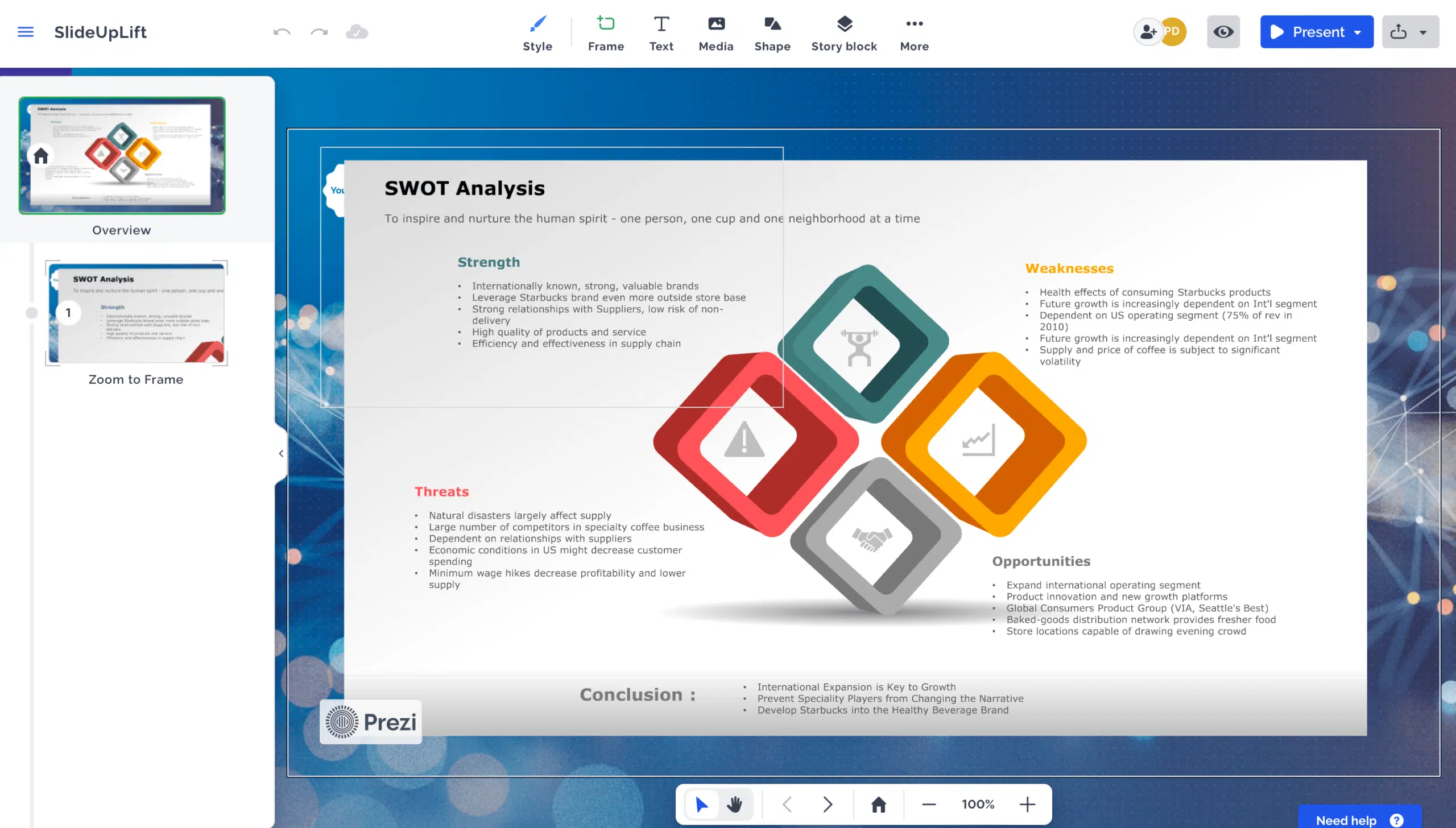
Task: Toggle the presenter view mode
Action: [1225, 32]
